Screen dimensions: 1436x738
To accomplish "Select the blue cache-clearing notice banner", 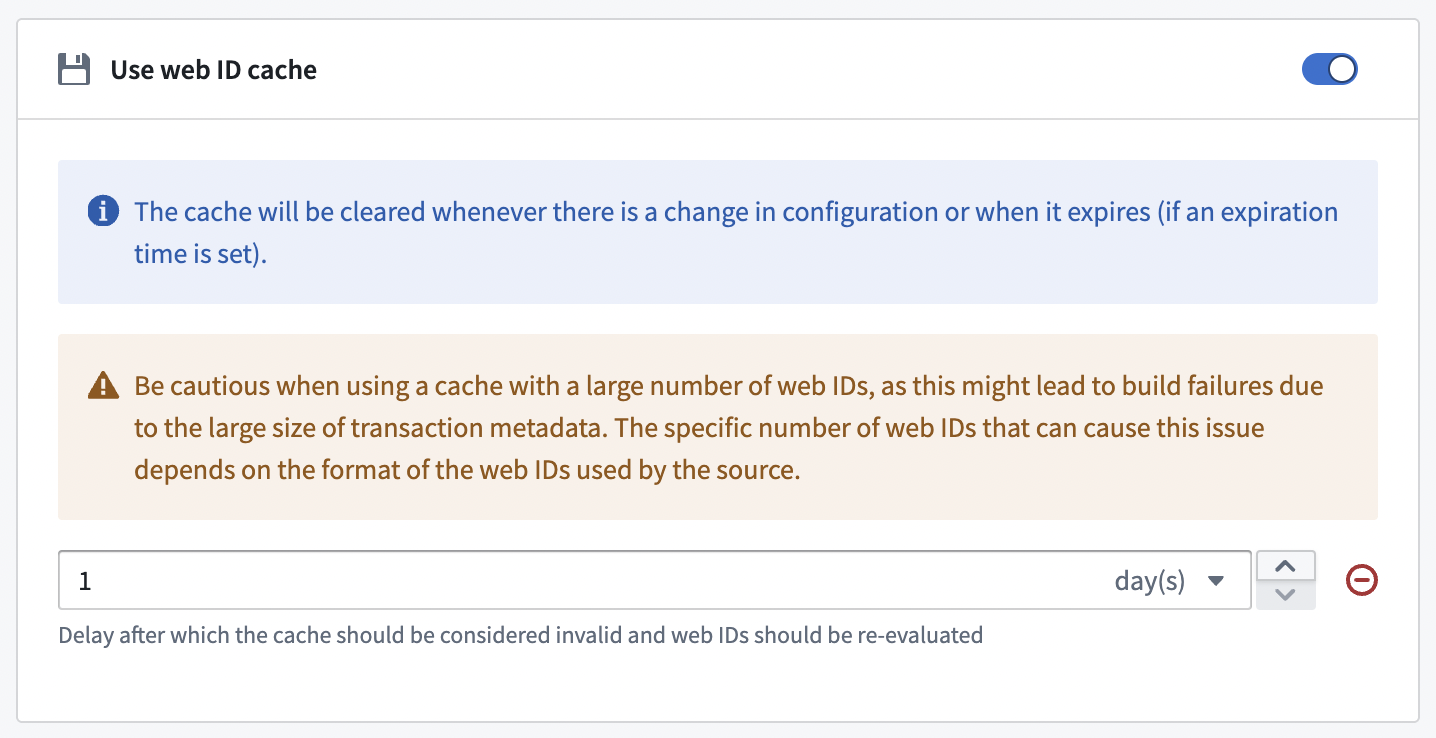I will pyautogui.click(x=718, y=231).
